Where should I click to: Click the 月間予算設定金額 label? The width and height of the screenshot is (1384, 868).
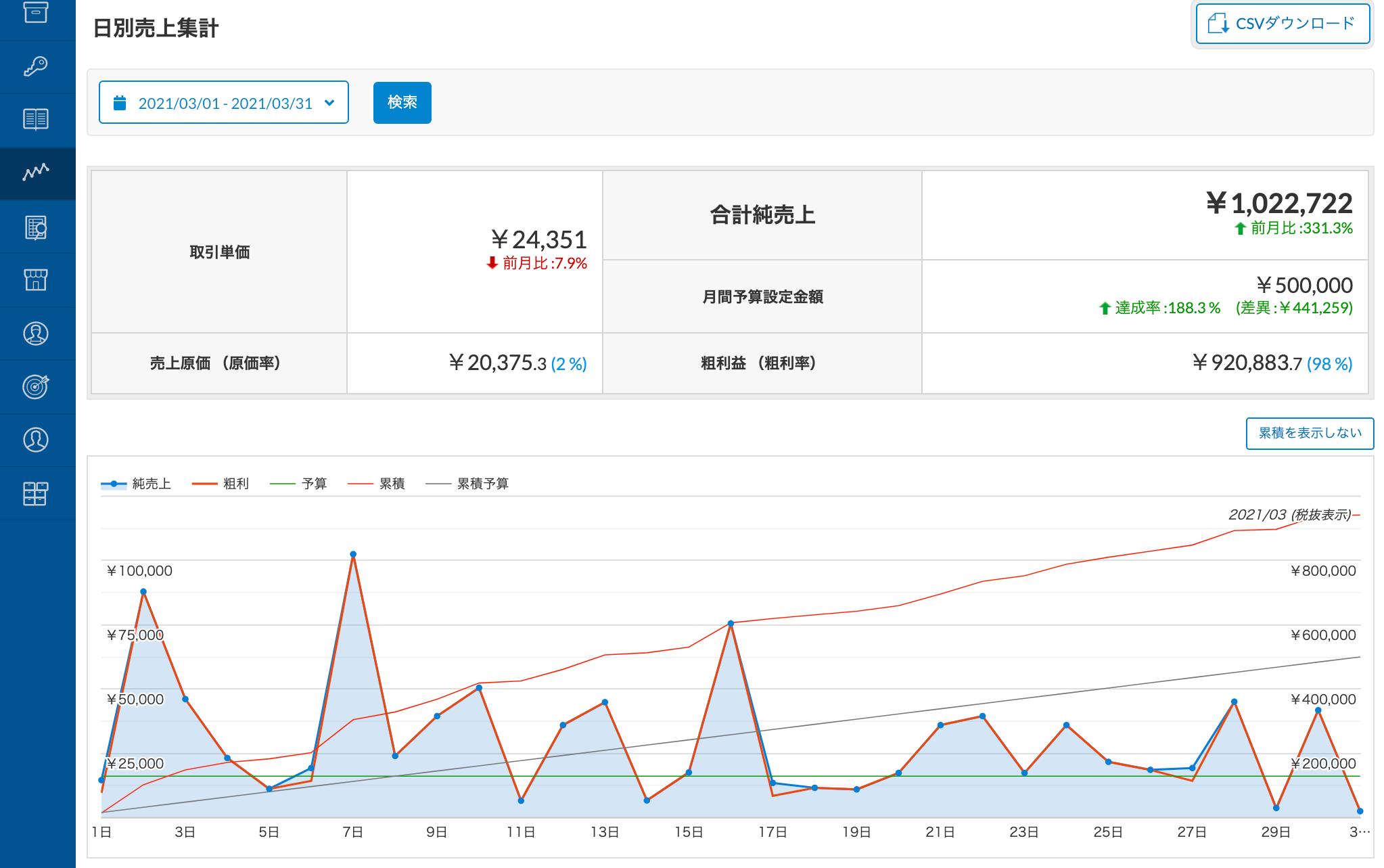click(x=762, y=296)
